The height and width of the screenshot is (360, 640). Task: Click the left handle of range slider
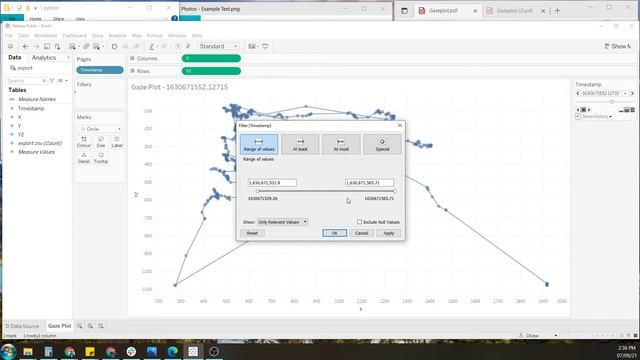[x=258, y=191]
